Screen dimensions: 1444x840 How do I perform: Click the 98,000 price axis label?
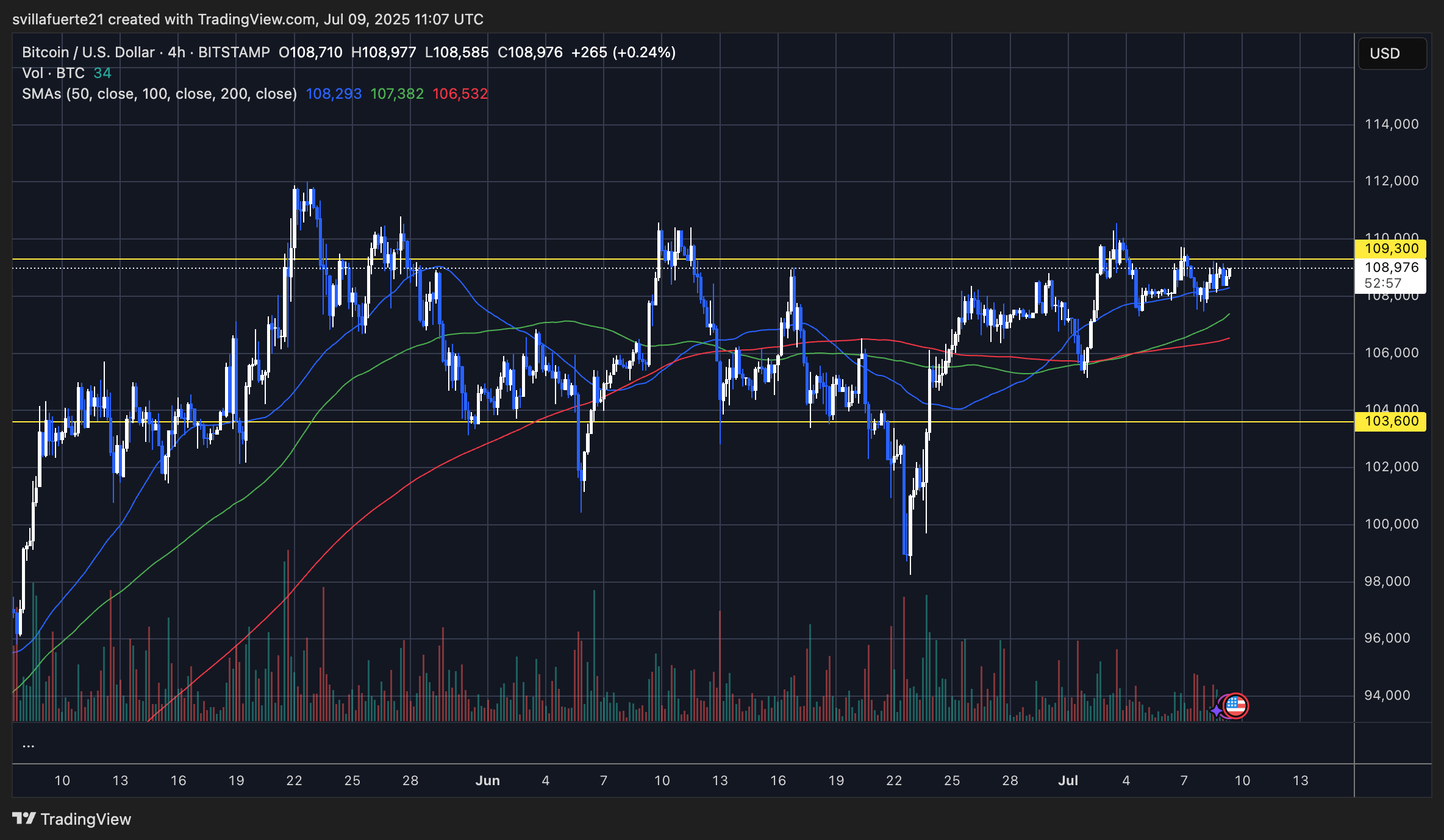tap(1387, 582)
